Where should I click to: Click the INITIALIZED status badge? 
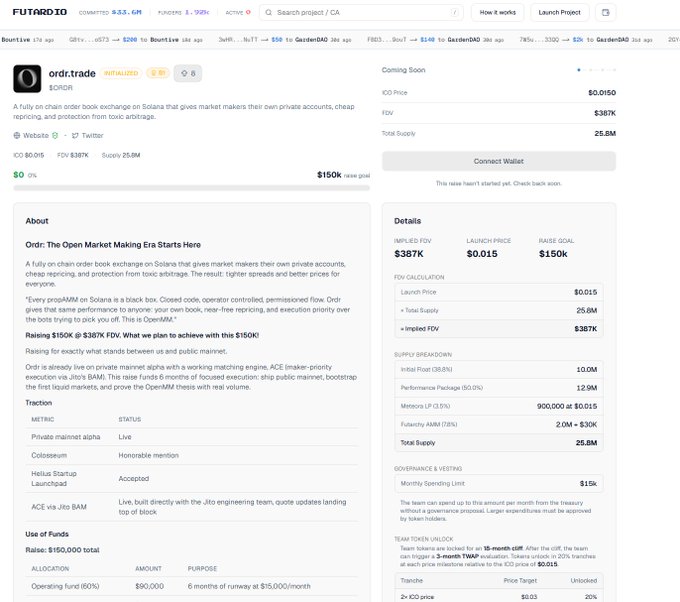point(121,73)
